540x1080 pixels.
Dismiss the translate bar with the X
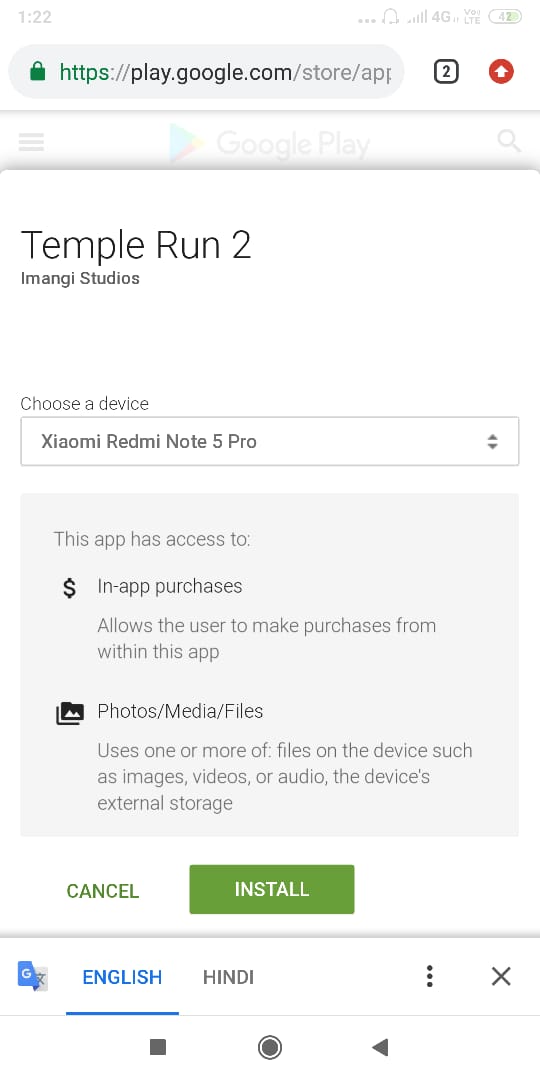pos(501,976)
